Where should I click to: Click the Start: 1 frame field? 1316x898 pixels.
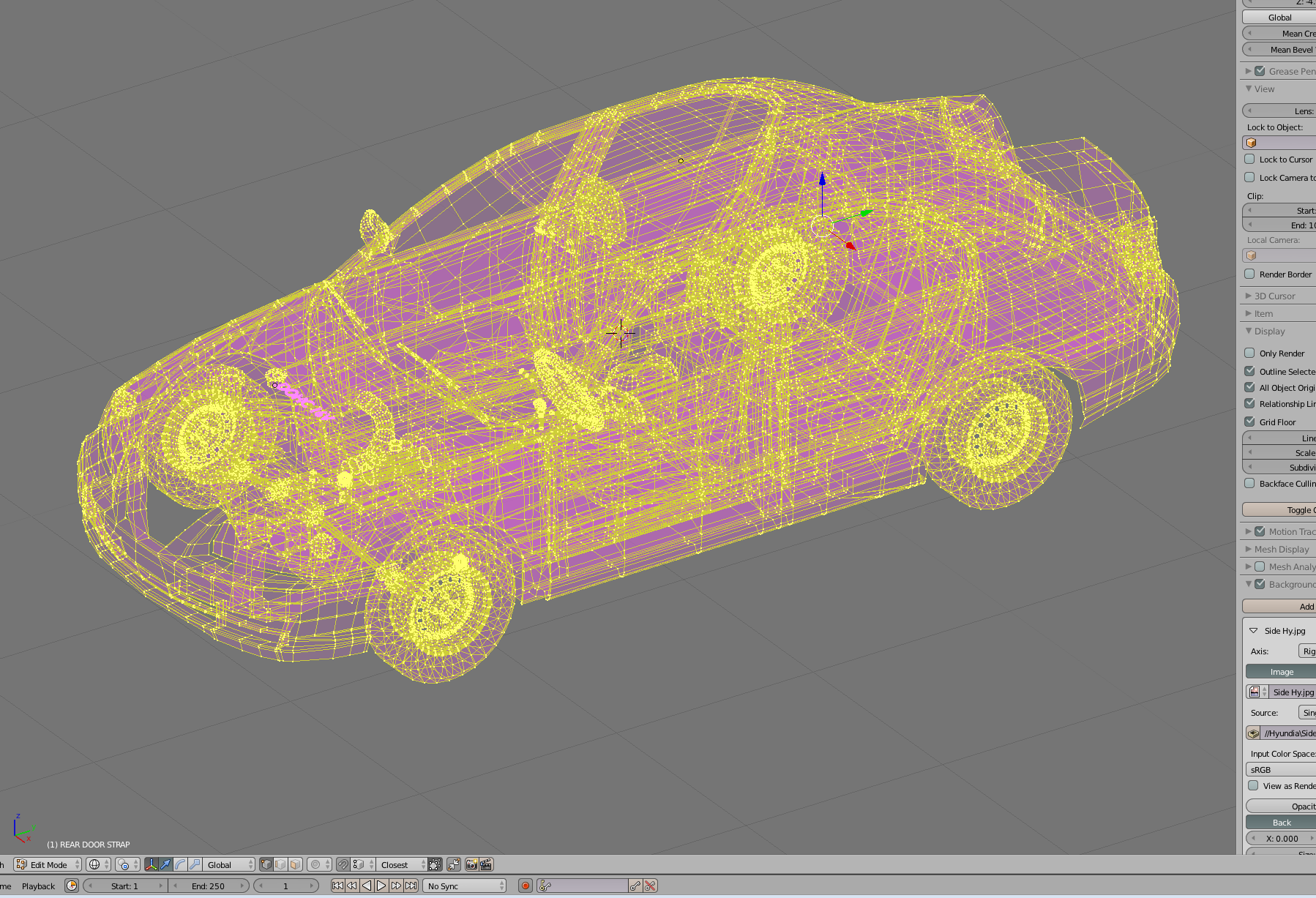125,886
